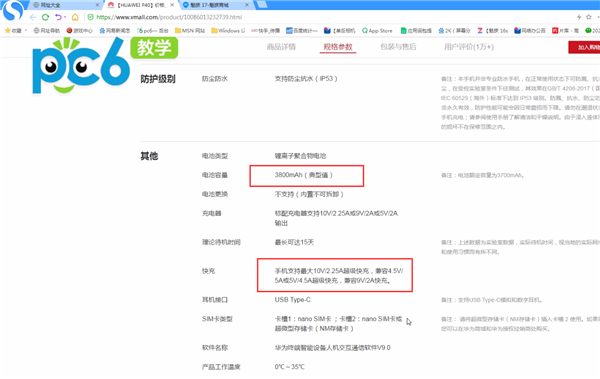
Task: Open the 收藏 favorites star in the bookmarks bar
Action: pos(13,31)
